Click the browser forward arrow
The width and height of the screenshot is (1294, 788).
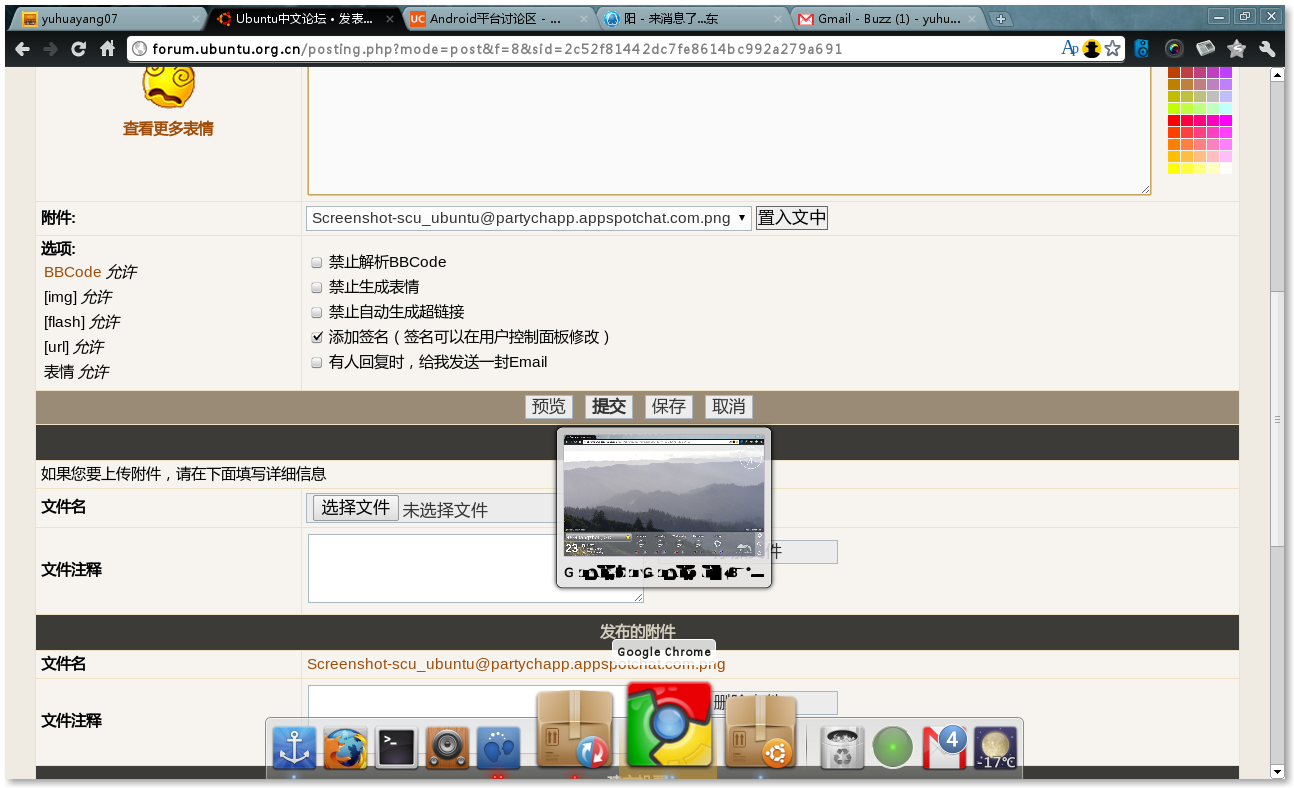click(50, 48)
